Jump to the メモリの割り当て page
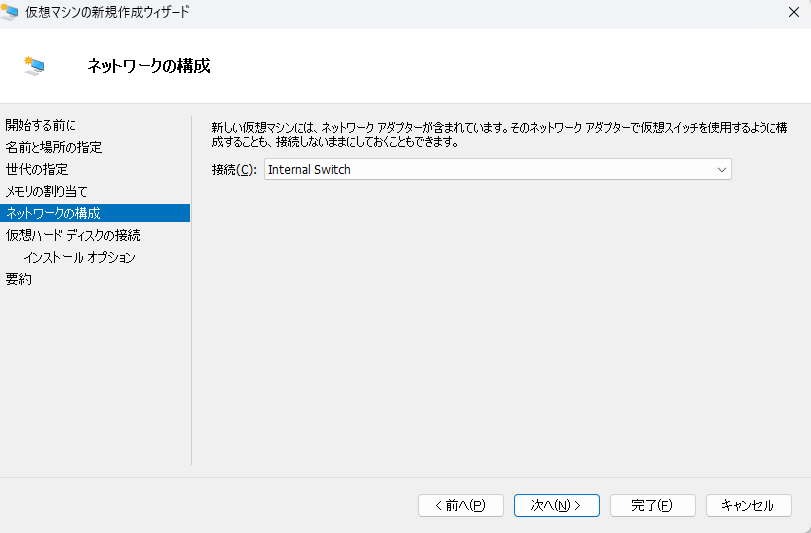Viewport: 811px width, 533px height. pos(47,191)
